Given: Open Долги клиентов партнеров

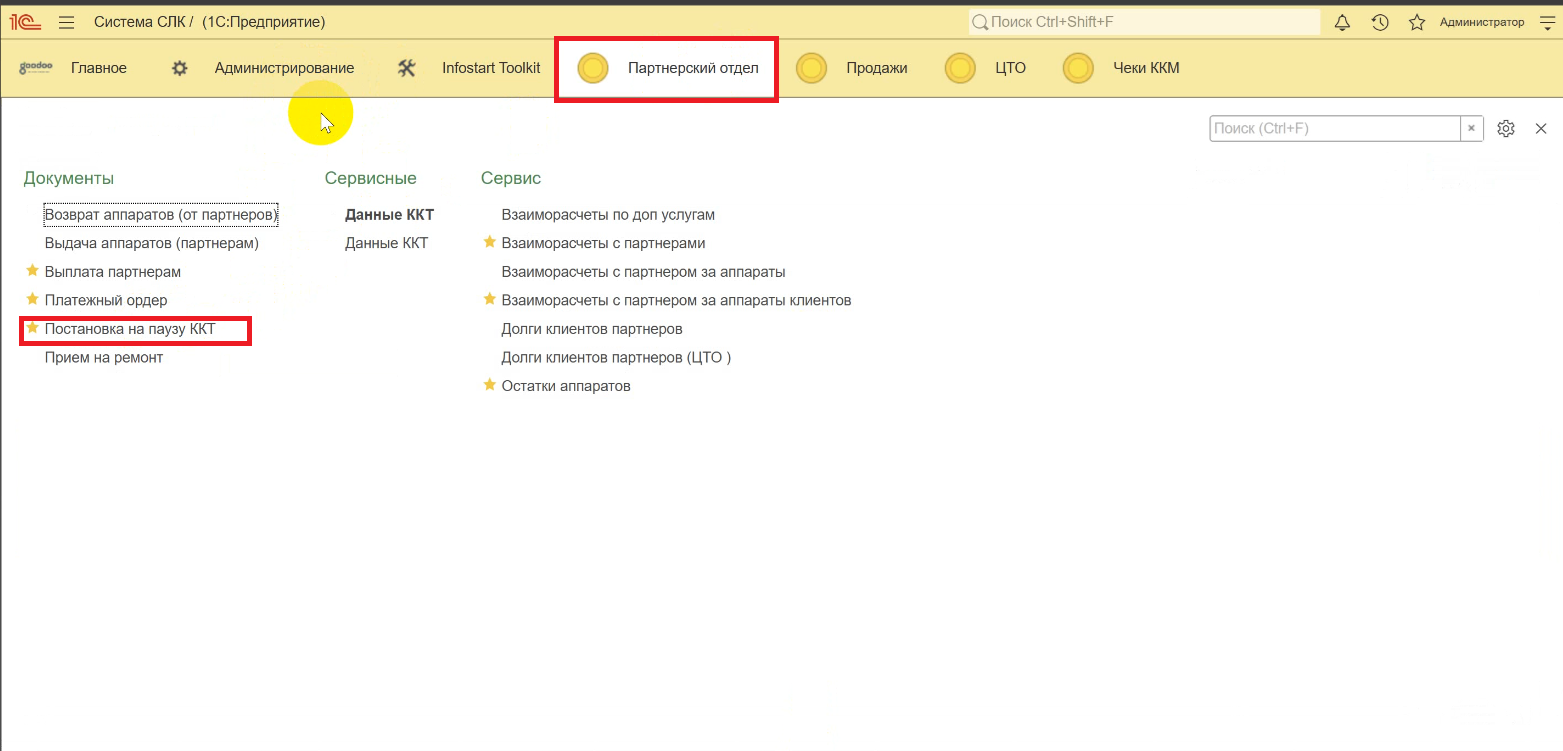Looking at the screenshot, I should [x=592, y=329].
